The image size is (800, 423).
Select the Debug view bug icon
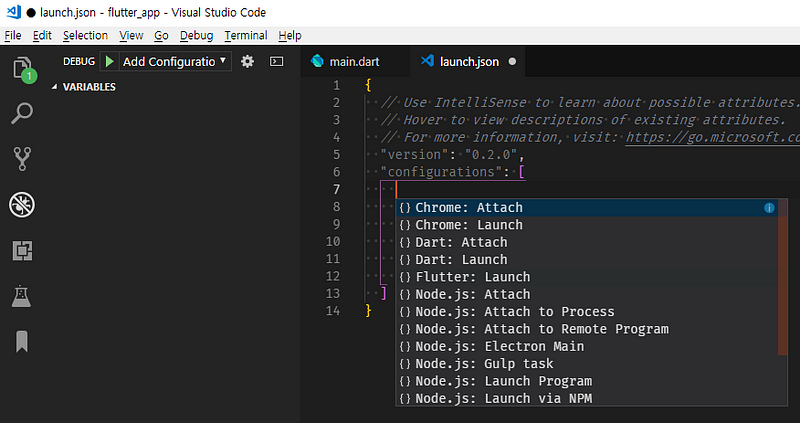22,205
